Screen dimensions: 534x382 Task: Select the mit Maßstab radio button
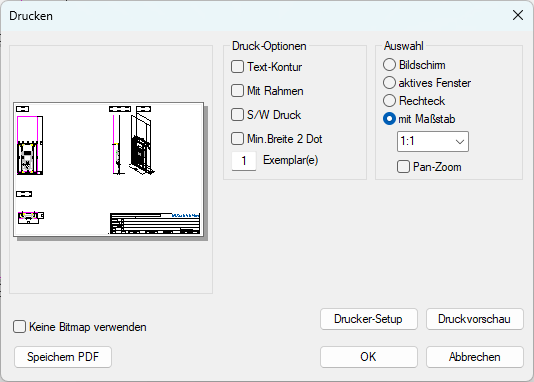389,119
